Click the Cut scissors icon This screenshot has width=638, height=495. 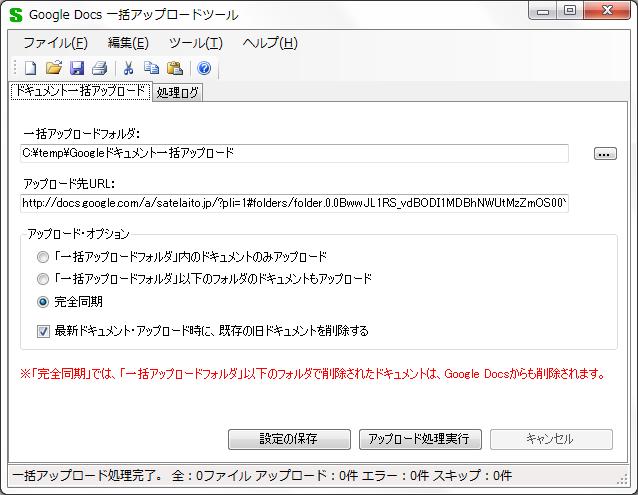tap(128, 69)
